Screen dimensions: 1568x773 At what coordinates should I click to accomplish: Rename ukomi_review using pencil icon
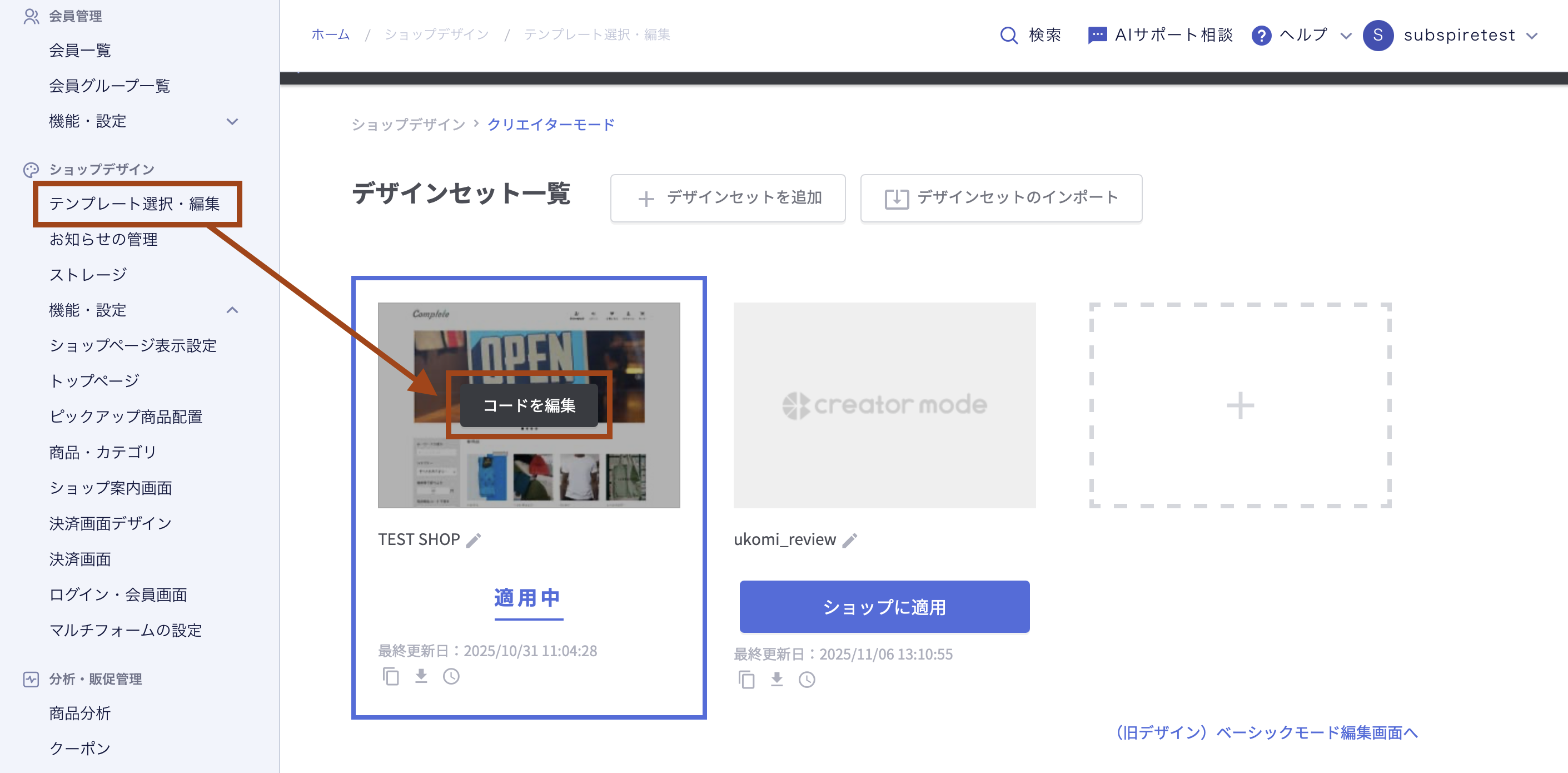[850, 541]
